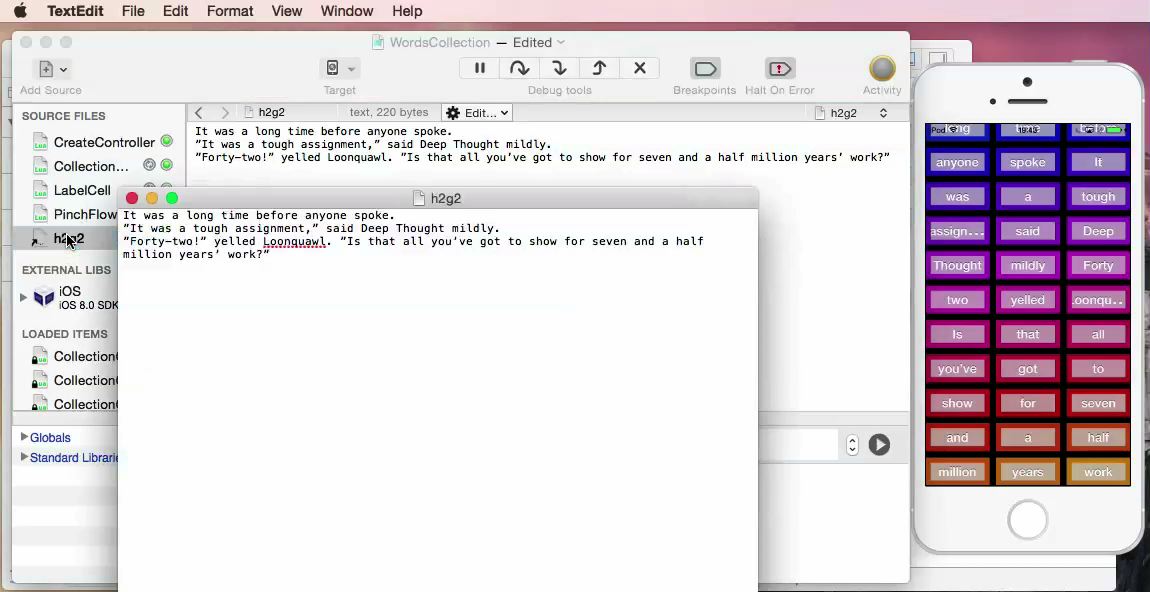This screenshot has height=592, width=1150.
Task: Click the h2g2 document icon in TextEdit title
Action: click(x=419, y=198)
